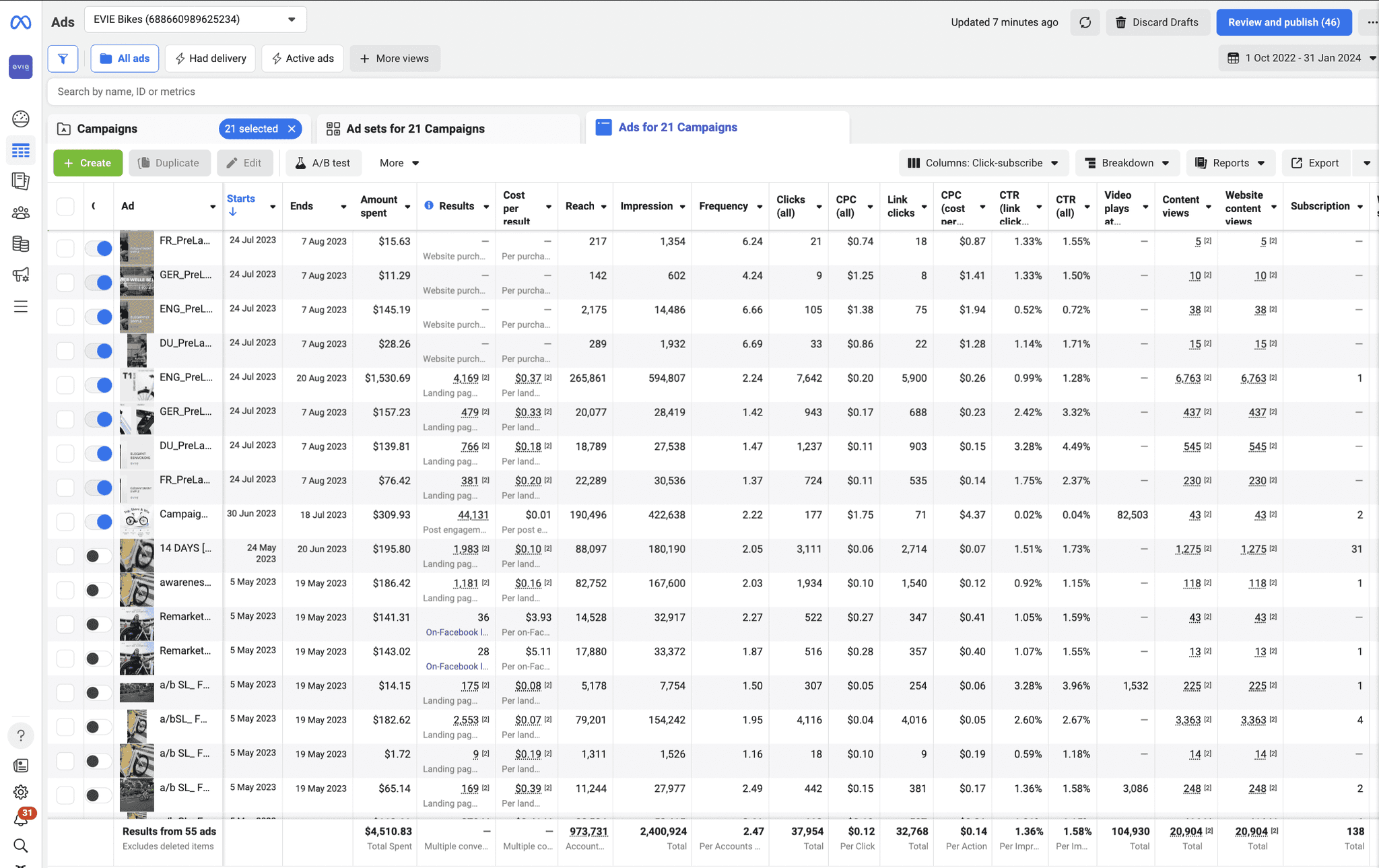Open notifications bell in sidebar

[21, 819]
